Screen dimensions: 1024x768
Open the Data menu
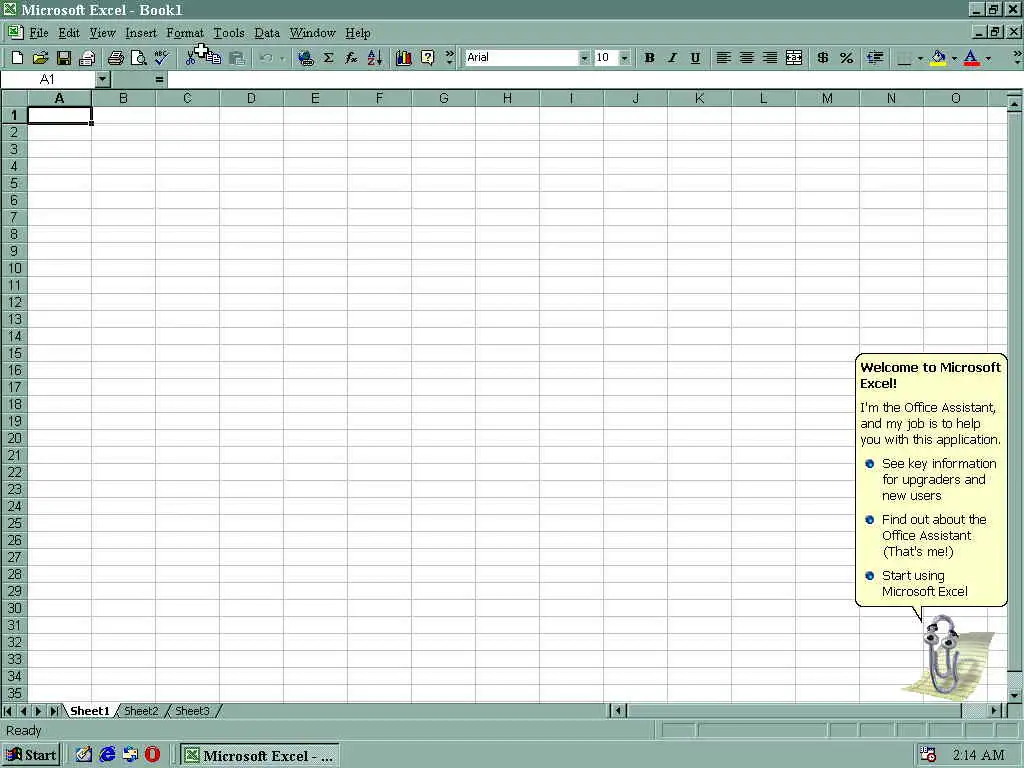point(267,33)
